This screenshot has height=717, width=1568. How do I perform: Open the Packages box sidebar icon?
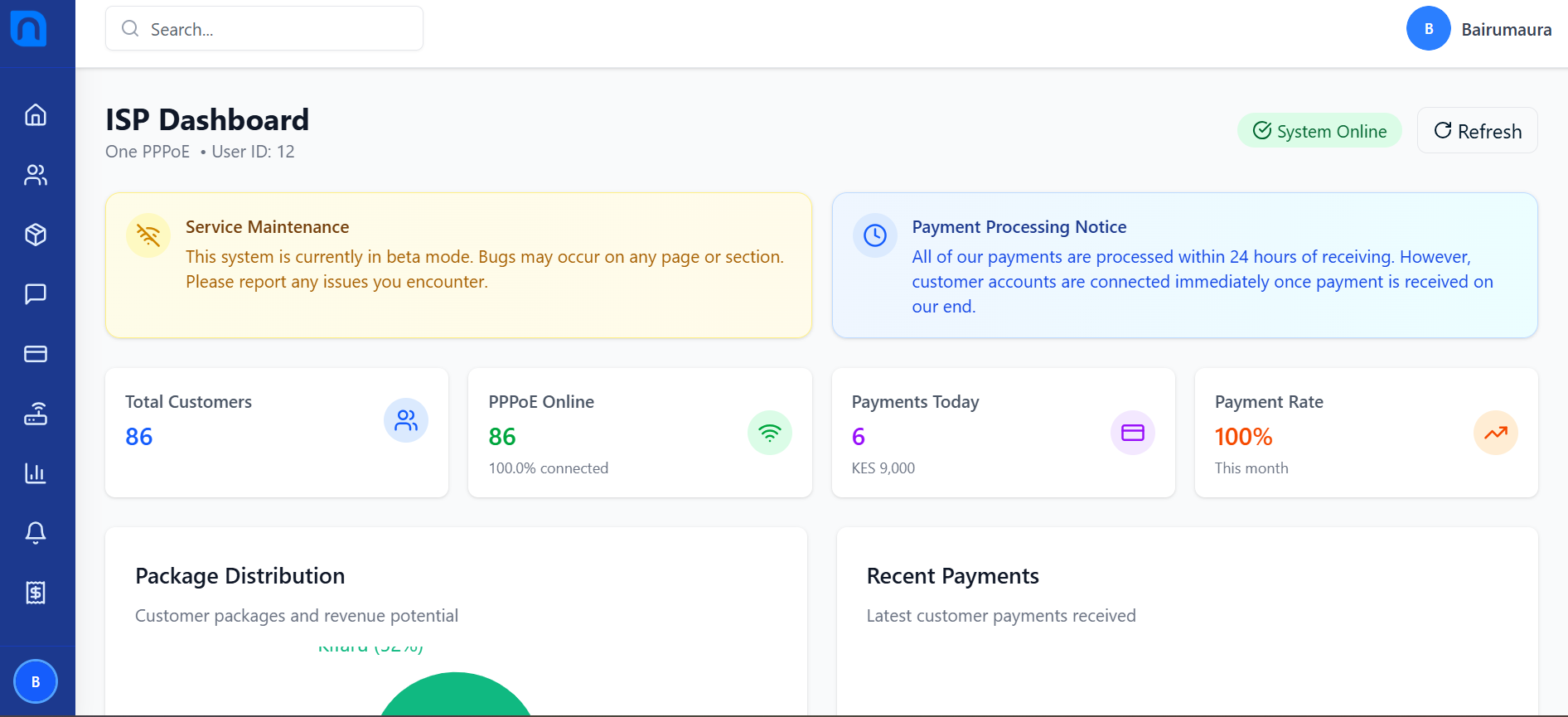click(x=36, y=235)
